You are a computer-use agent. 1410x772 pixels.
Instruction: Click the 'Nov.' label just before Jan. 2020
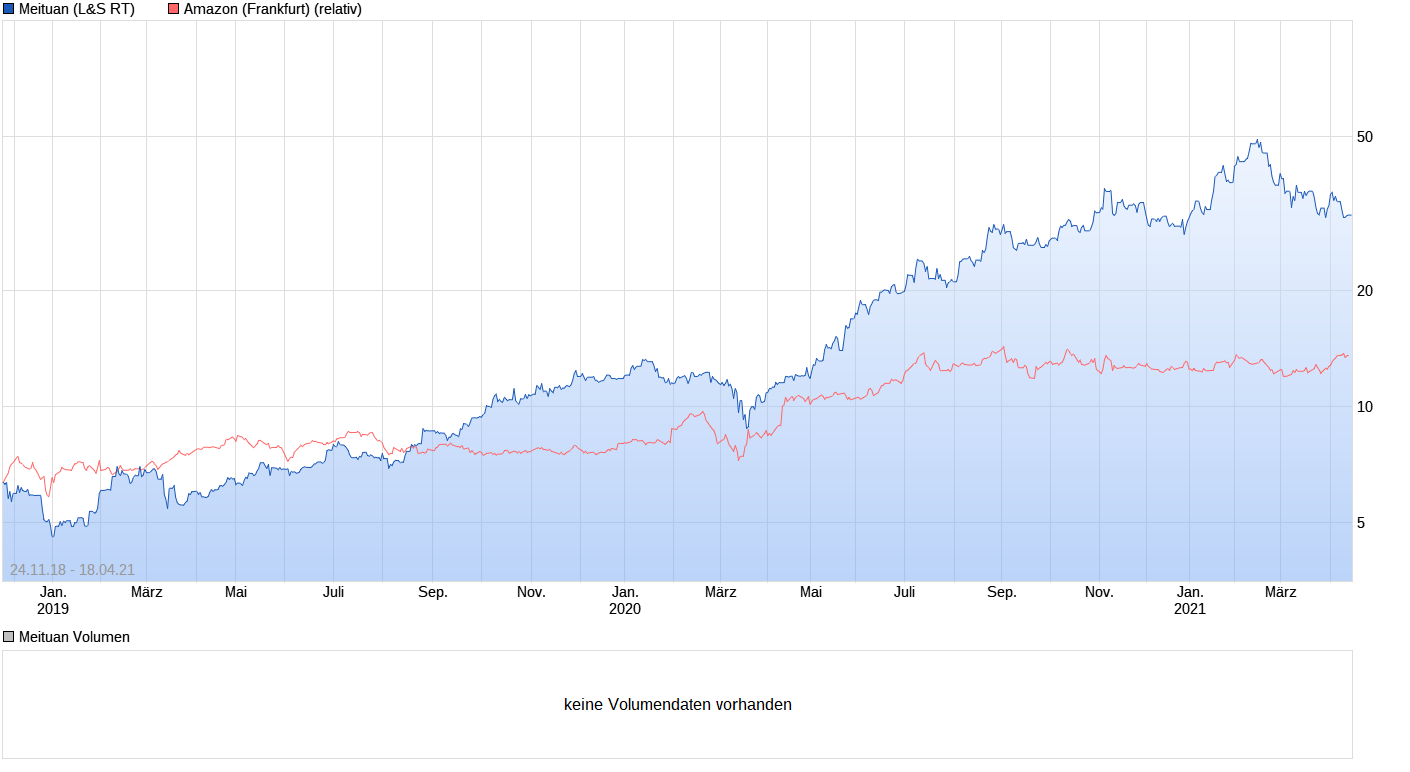click(531, 592)
